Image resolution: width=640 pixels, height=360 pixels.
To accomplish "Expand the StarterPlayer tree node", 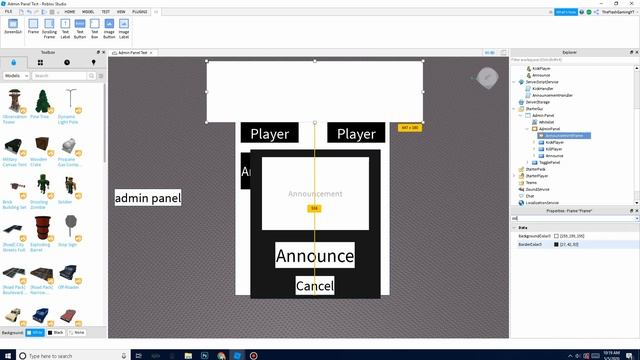I will [514, 176].
